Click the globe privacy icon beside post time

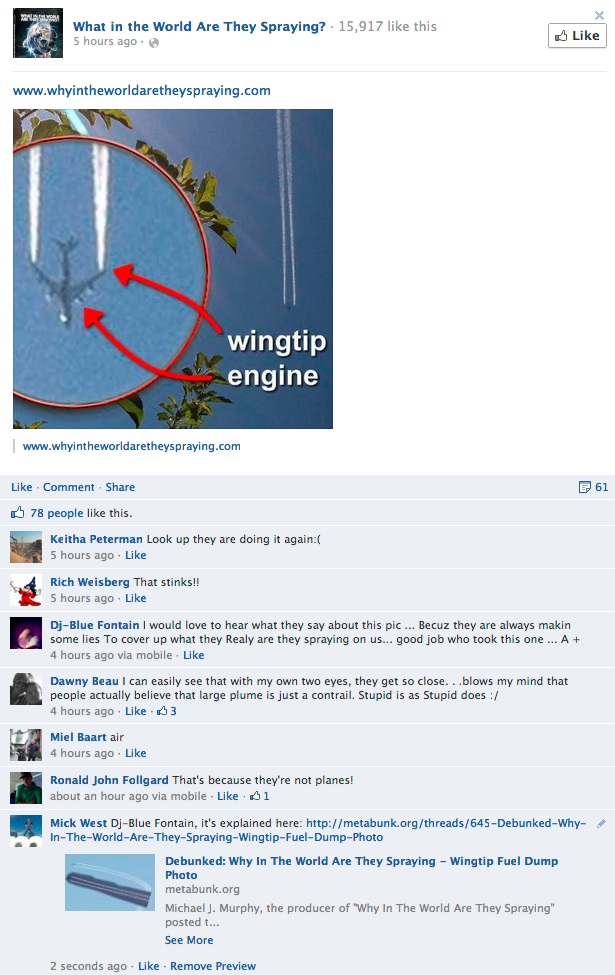[154, 42]
